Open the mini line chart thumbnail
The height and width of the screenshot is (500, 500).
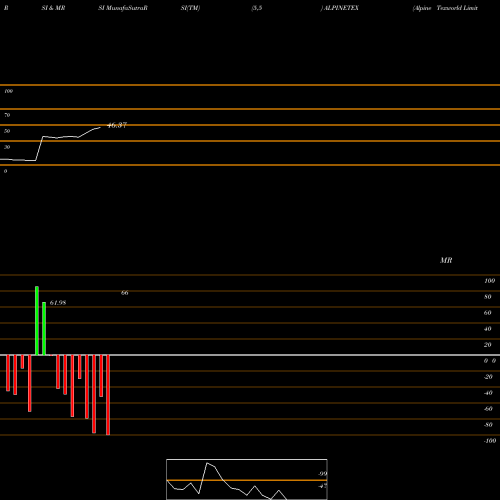pos(247,479)
